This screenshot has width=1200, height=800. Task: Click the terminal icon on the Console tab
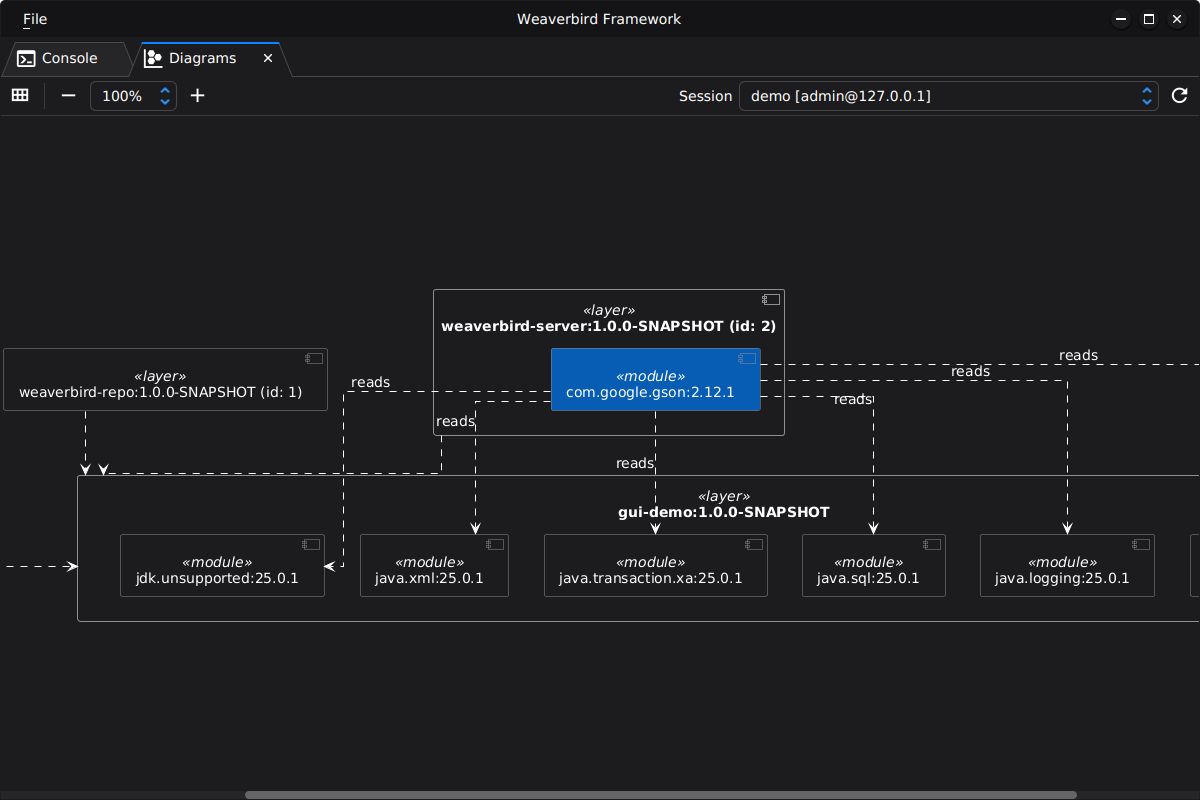click(24, 58)
